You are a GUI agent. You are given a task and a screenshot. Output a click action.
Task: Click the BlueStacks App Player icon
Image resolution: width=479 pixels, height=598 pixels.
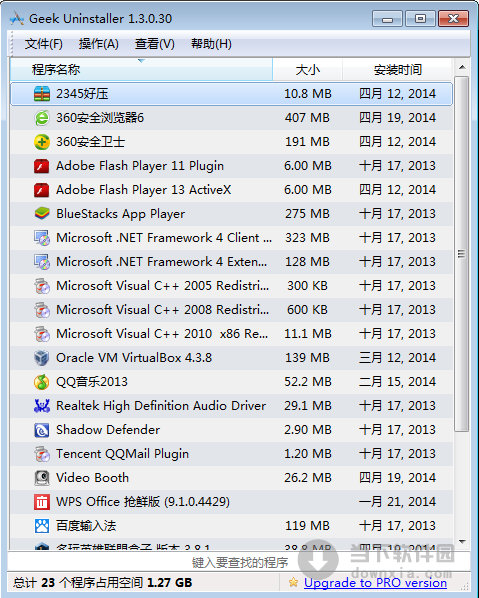[42, 214]
